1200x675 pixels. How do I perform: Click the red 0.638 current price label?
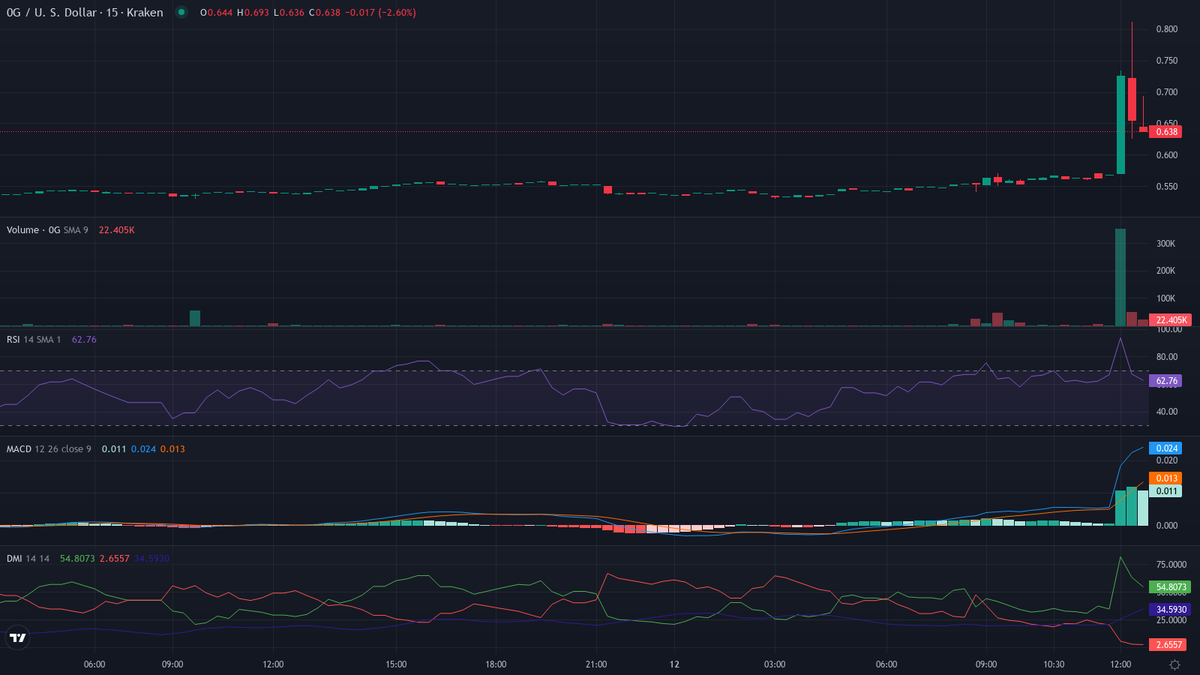1166,131
